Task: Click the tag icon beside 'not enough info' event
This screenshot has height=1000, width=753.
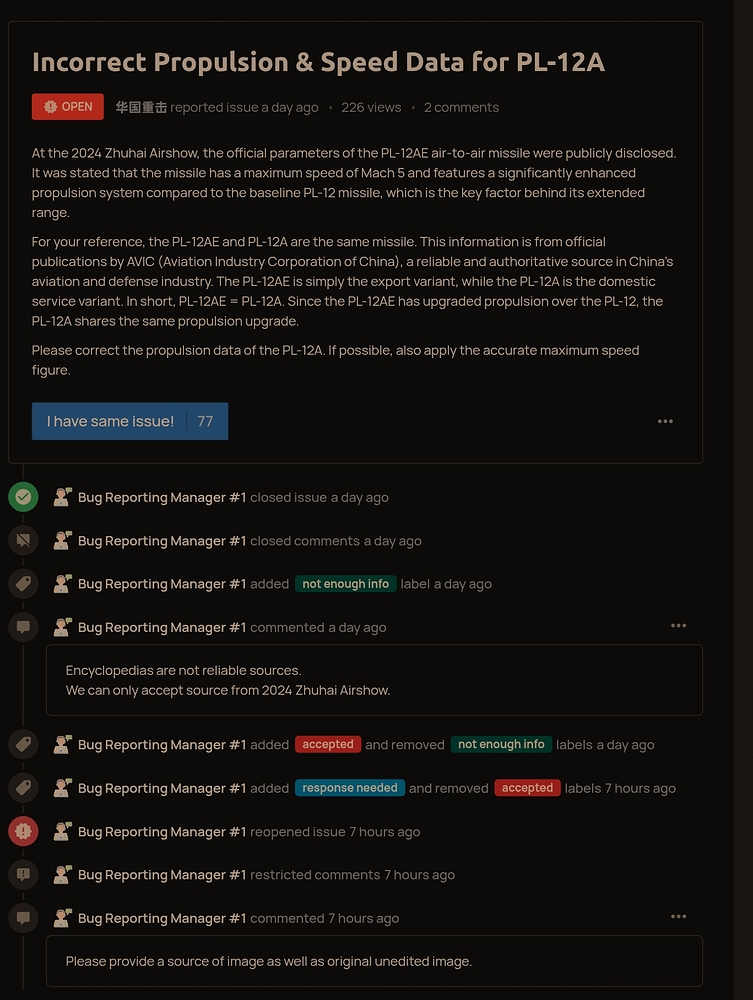Action: (23, 583)
